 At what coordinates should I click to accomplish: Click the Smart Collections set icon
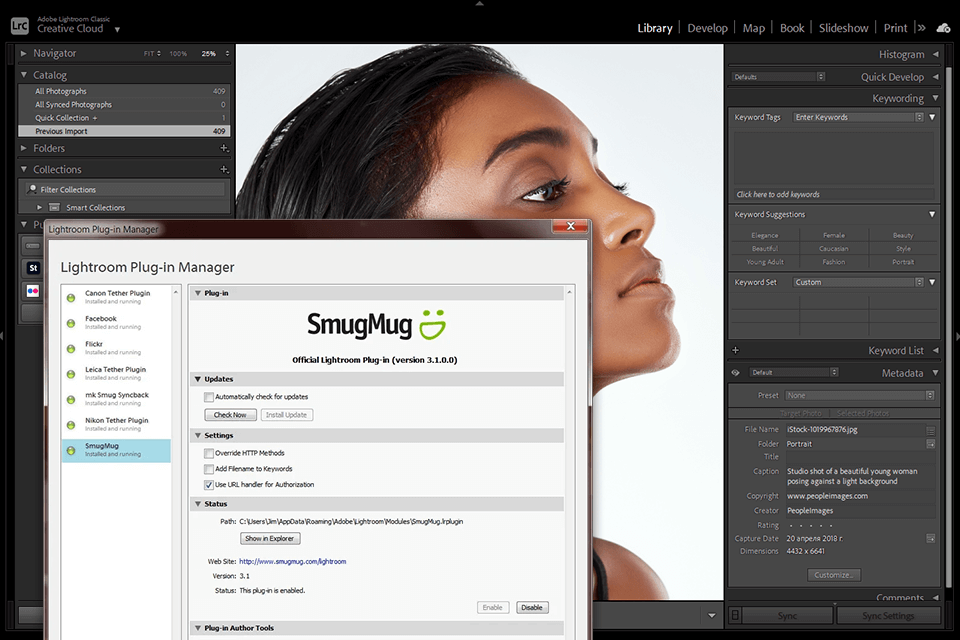[x=54, y=208]
